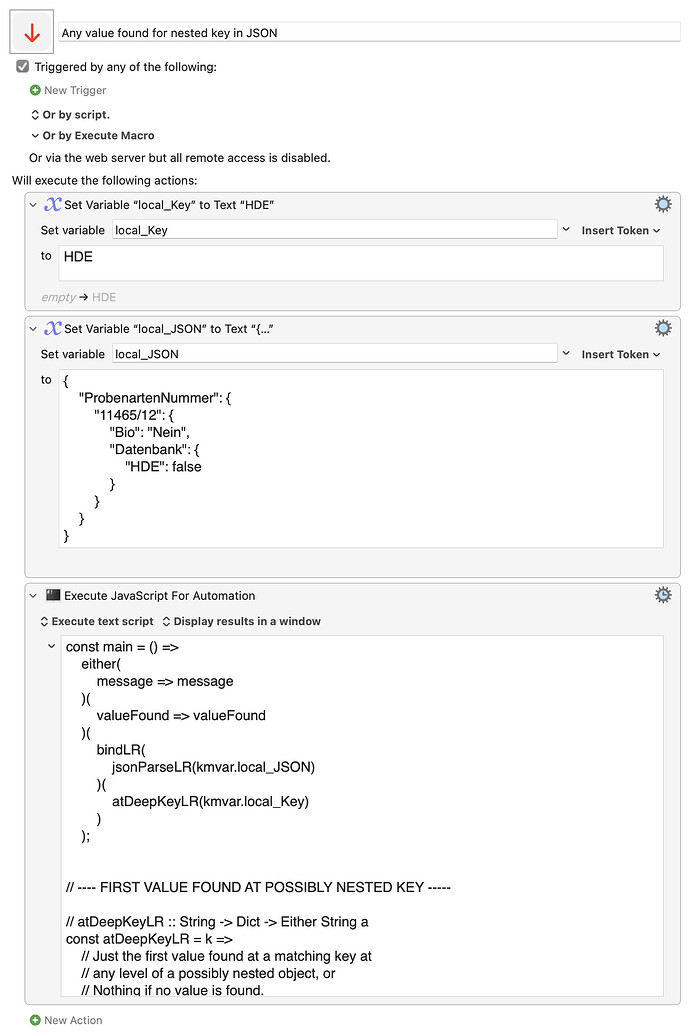Screen dimensions: 690x1034
Task: Click the variable icon of local_JSON action
Action: tap(53, 328)
